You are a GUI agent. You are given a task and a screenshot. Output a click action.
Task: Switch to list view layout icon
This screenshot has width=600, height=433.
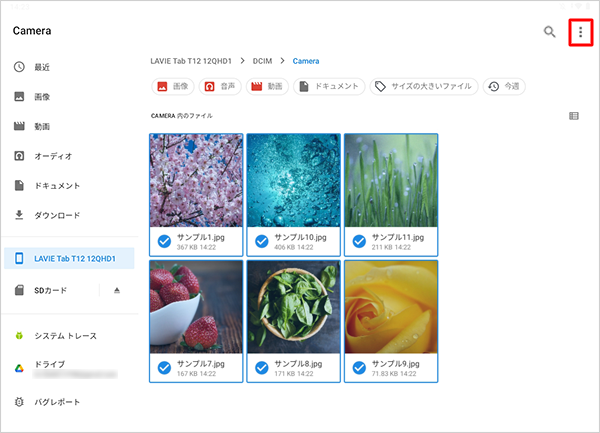[573, 116]
